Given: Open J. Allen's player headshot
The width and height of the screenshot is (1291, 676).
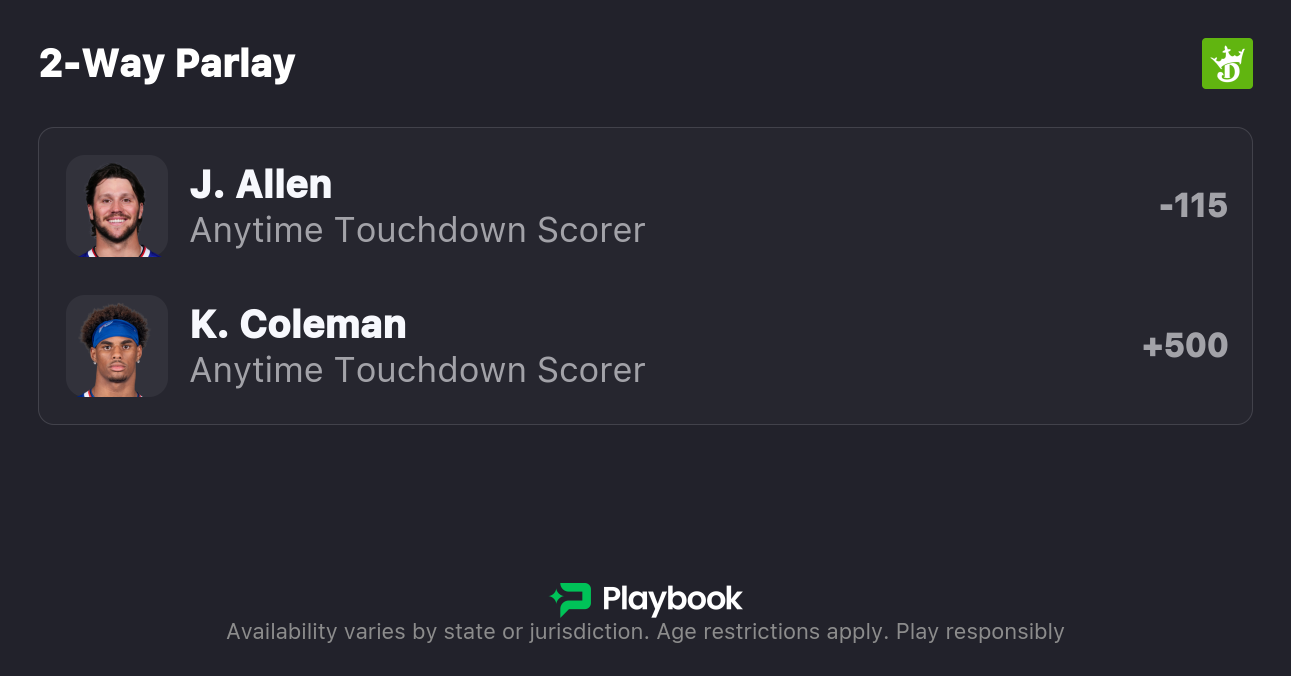Looking at the screenshot, I should pyautogui.click(x=117, y=206).
